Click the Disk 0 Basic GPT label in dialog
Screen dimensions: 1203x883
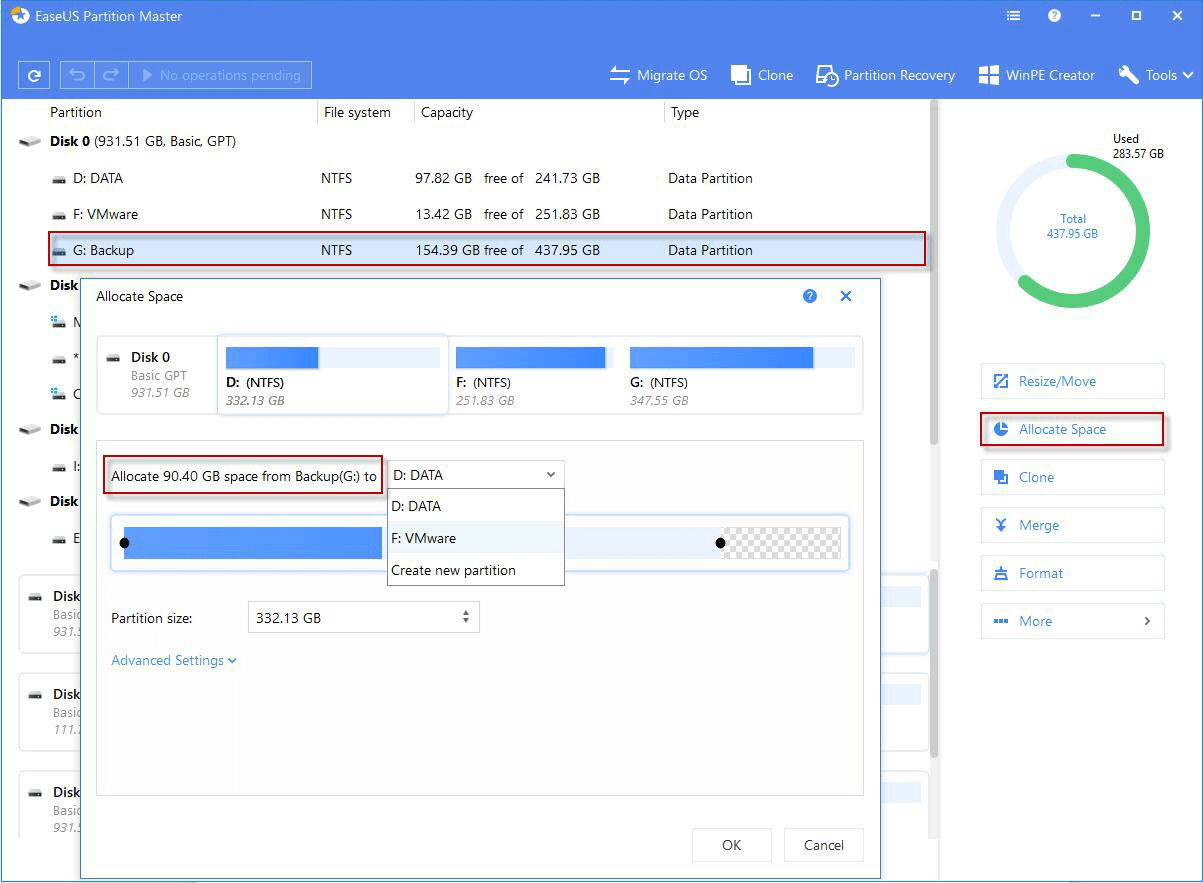[158, 375]
